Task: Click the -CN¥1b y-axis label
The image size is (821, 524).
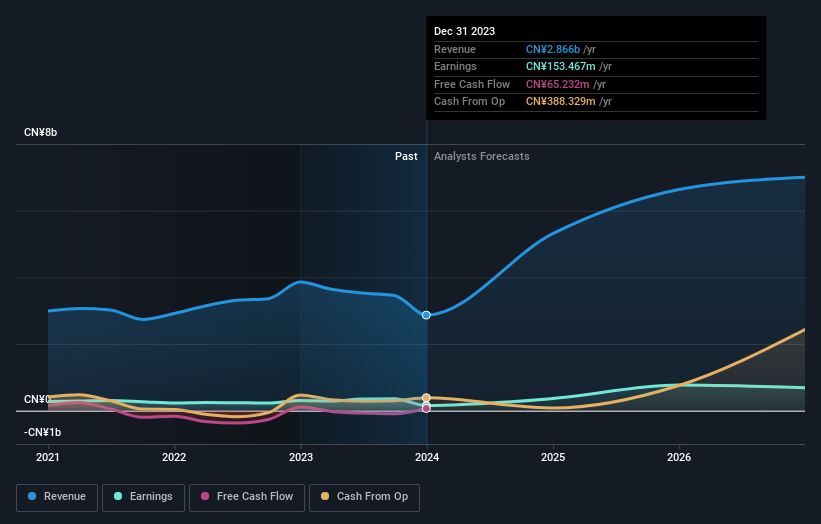Action: coord(42,432)
